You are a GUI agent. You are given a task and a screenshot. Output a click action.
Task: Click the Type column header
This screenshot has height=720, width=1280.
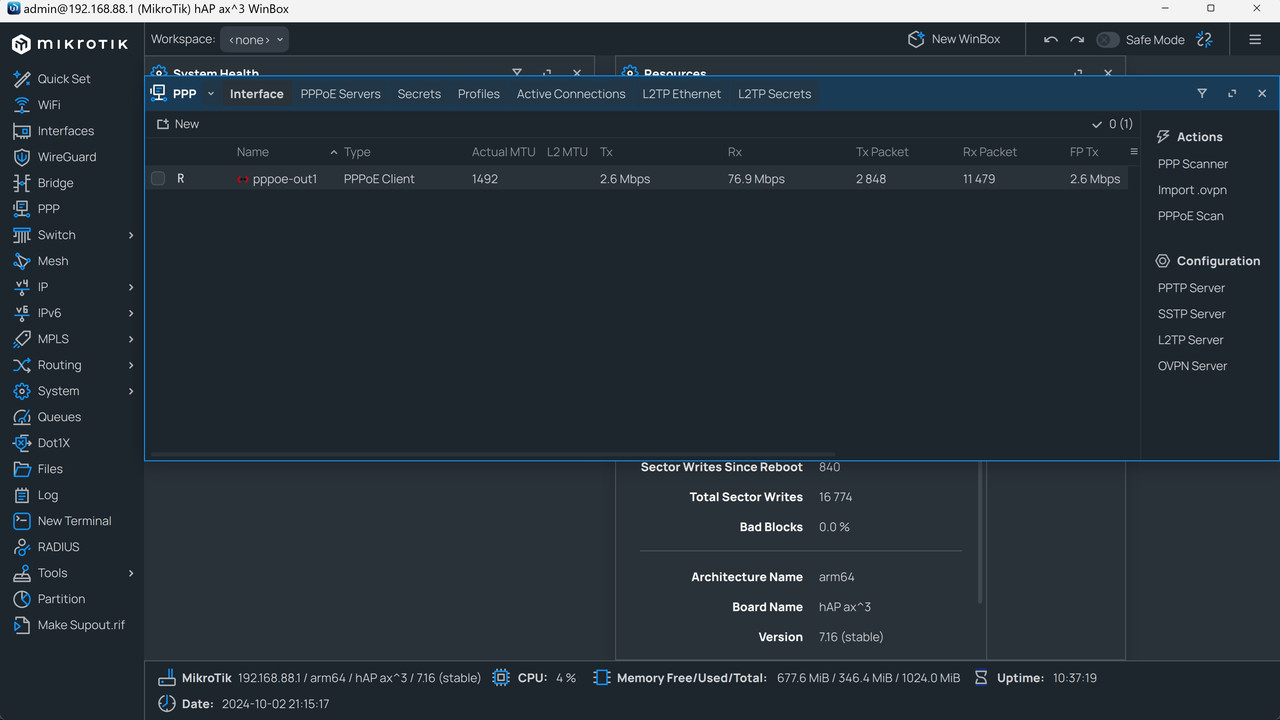tap(357, 152)
